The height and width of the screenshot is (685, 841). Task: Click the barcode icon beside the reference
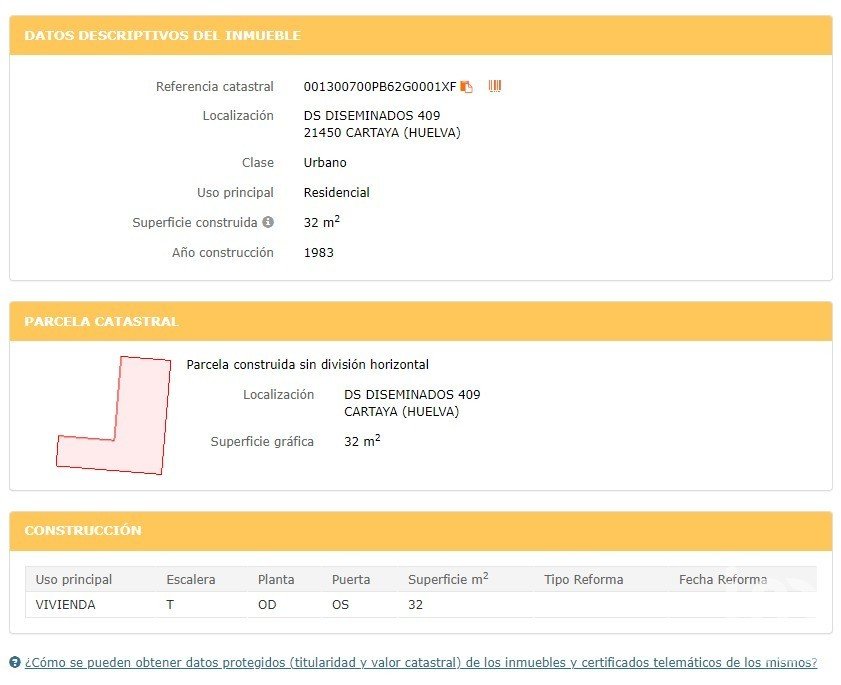(x=495, y=86)
